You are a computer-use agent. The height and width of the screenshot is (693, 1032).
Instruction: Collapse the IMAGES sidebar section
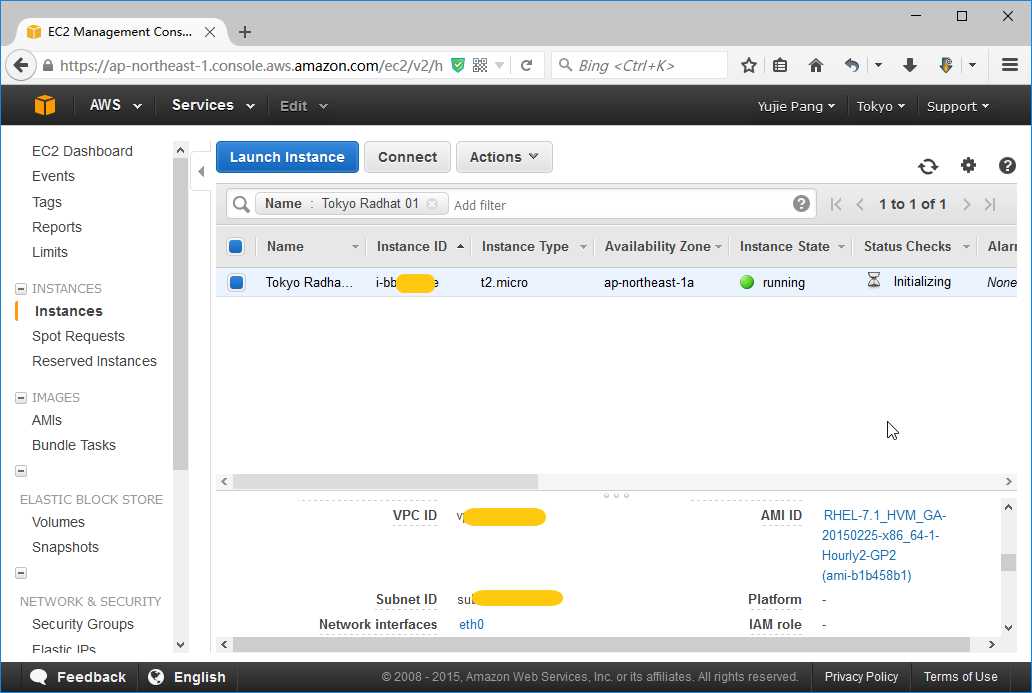[x=21, y=398]
